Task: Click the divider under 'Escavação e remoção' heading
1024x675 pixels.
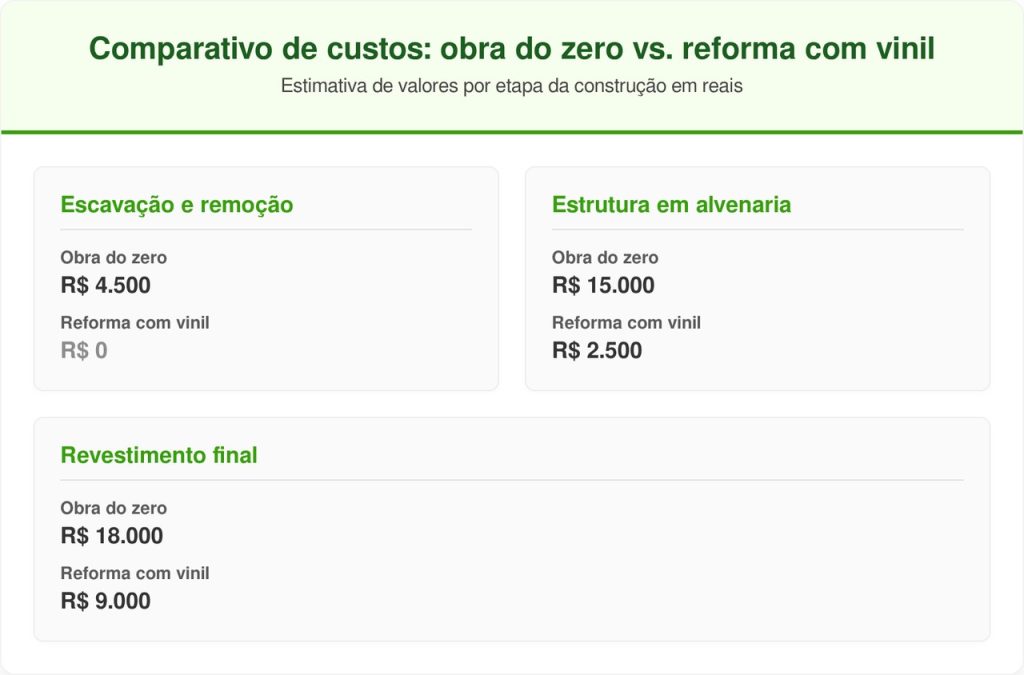Action: 266,230
